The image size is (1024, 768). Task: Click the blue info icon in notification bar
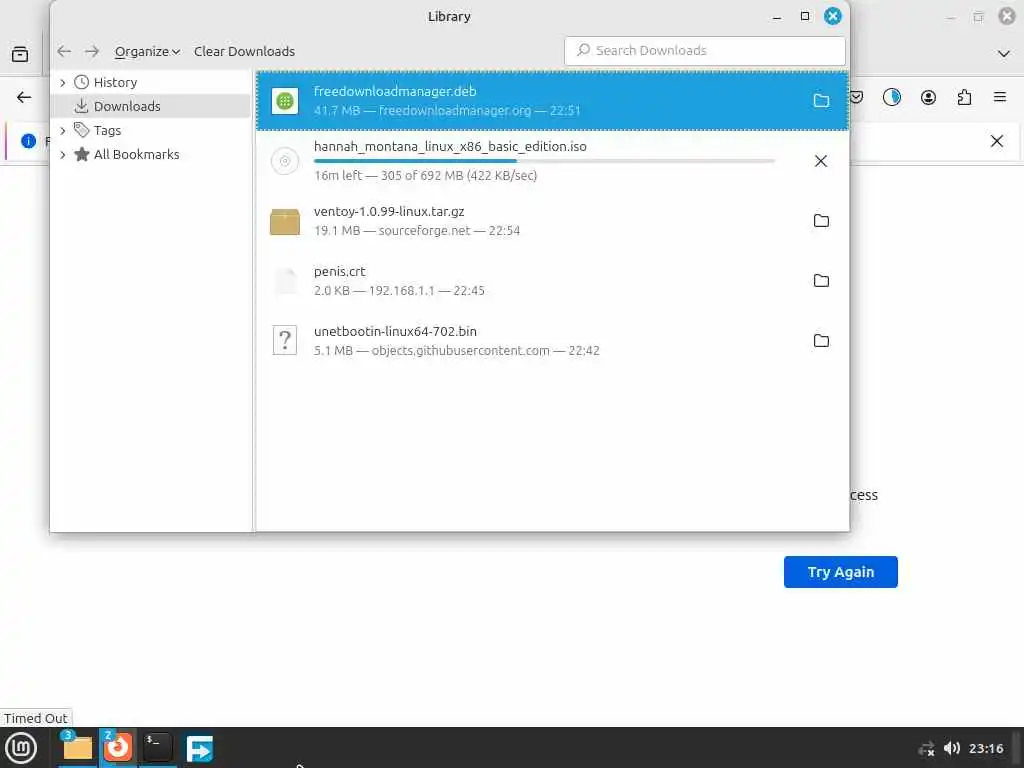[28, 140]
